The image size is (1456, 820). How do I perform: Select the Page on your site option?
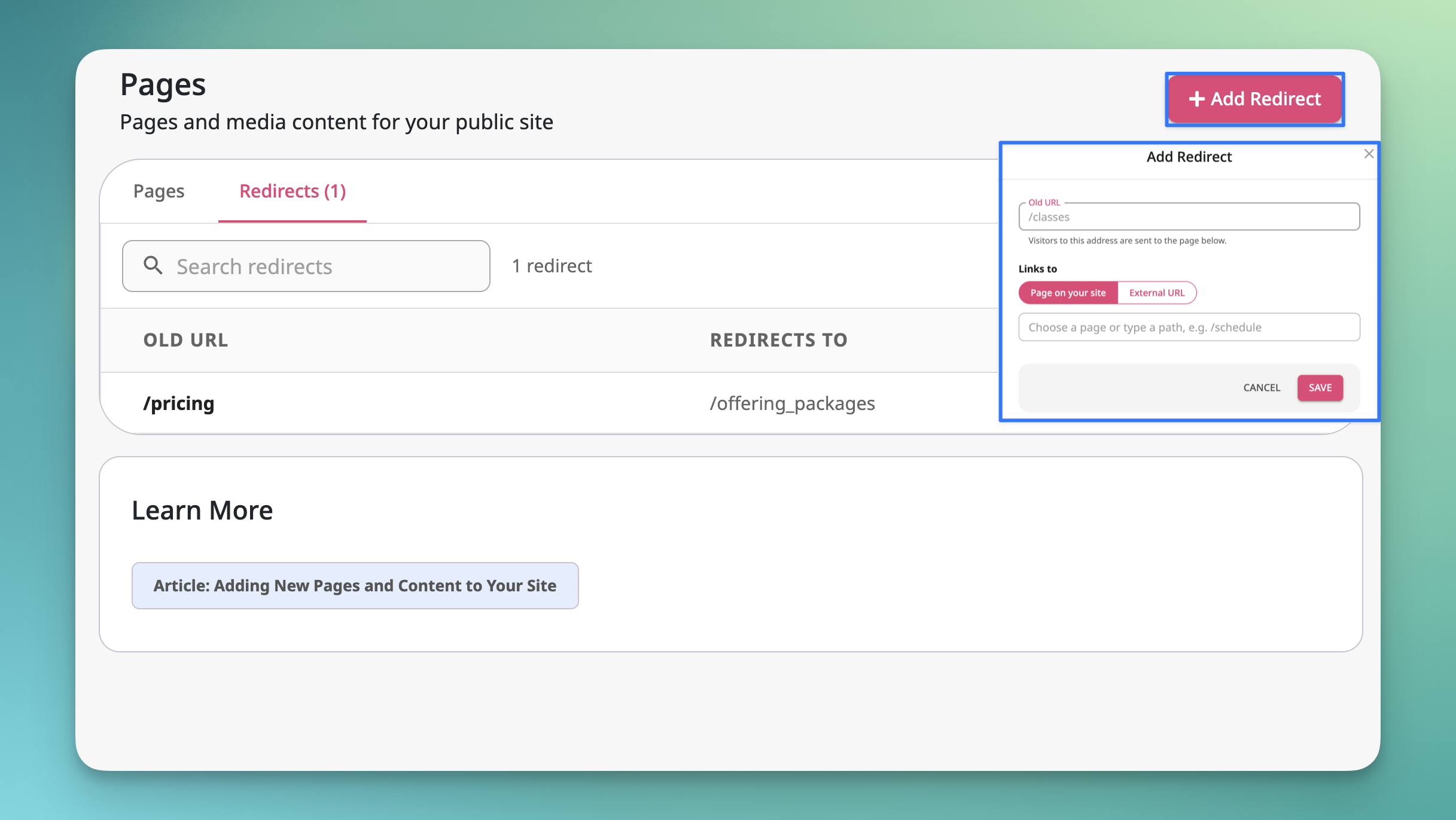[1068, 293]
